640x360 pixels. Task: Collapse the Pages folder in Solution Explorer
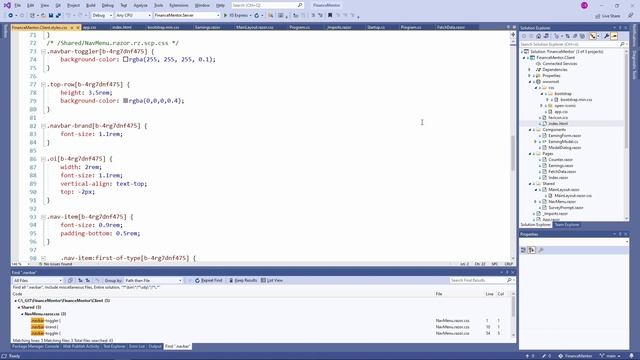[x=531, y=154]
